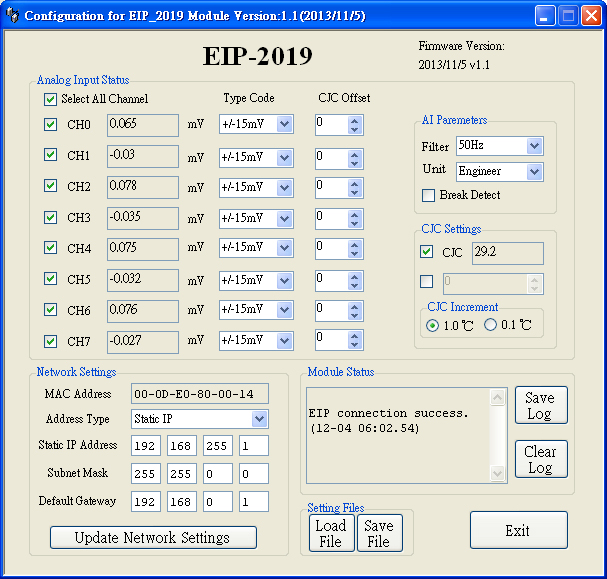Expand the Address Type Static IP dropdown
Screen dimensions: 607x579
click(260, 419)
